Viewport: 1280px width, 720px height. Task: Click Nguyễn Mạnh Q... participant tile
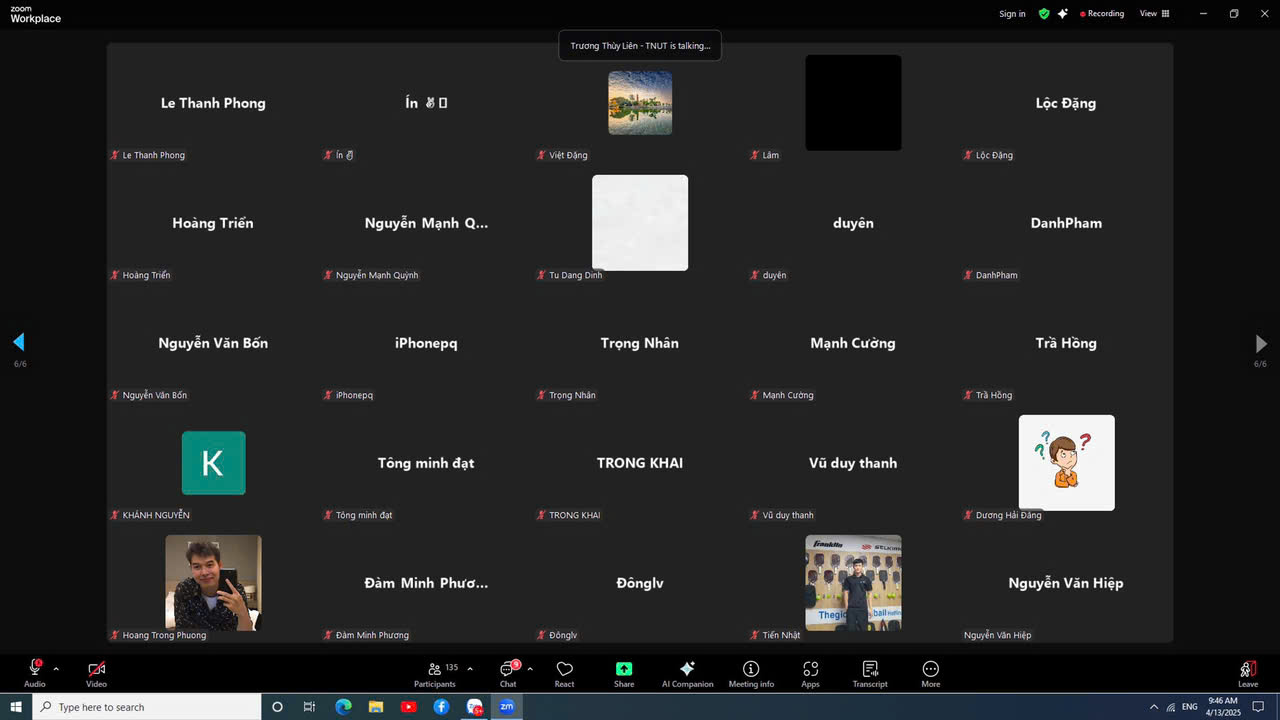click(x=426, y=223)
